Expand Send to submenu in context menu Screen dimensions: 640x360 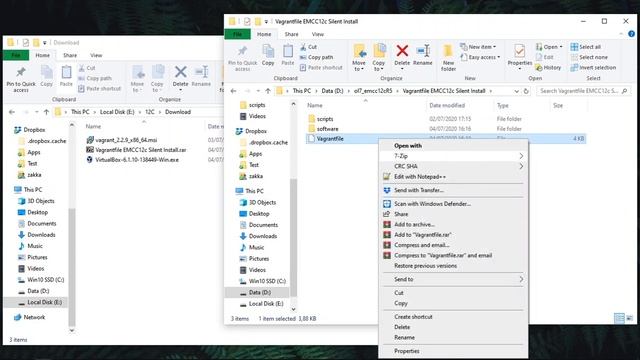(x=453, y=279)
